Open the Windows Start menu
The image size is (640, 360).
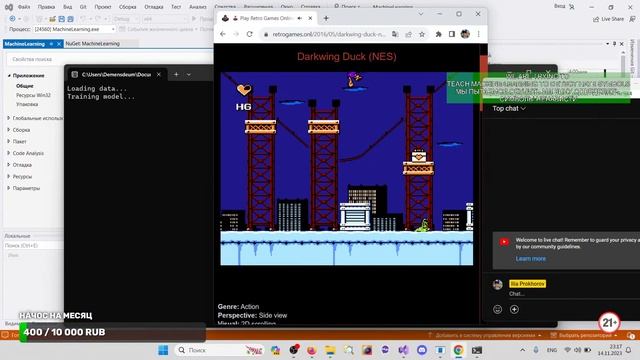pos(163,350)
